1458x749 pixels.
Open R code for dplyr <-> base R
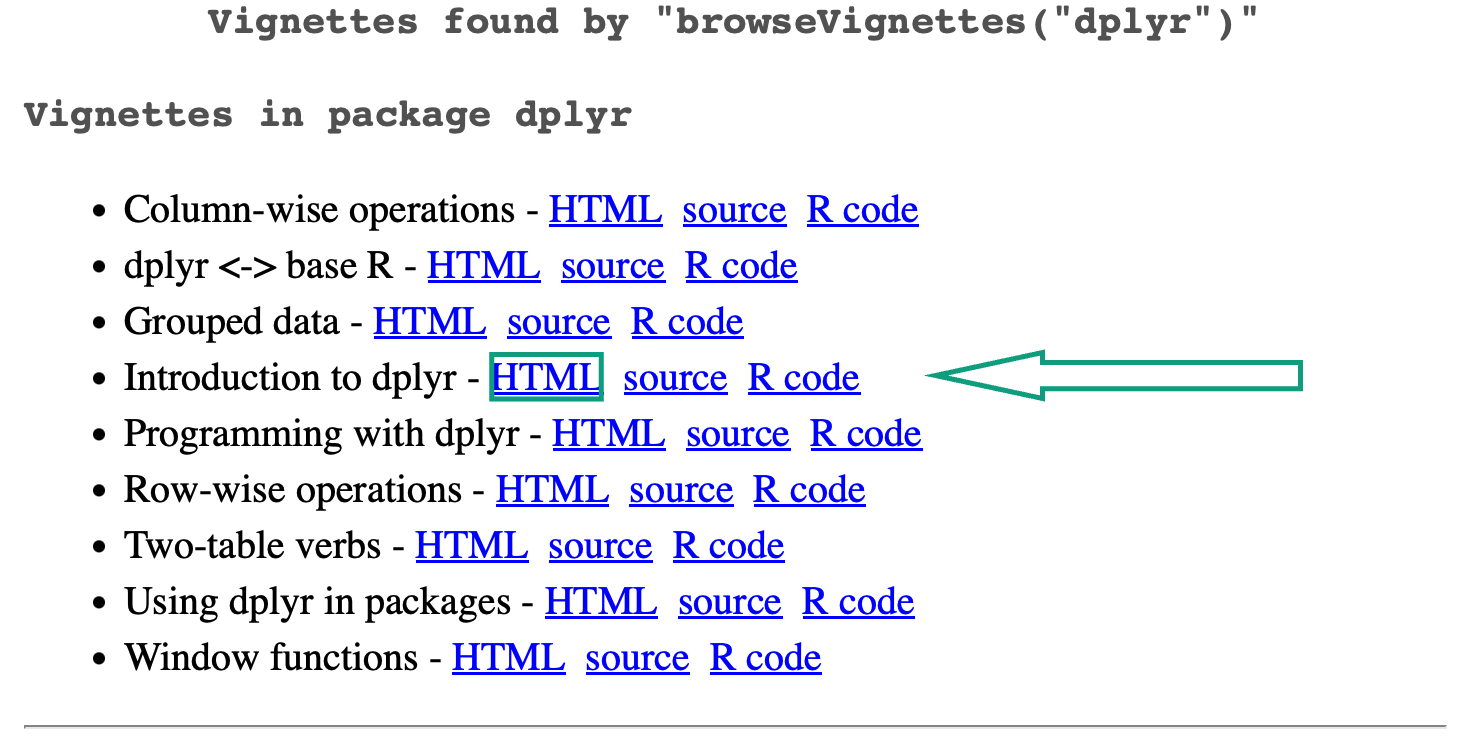(x=741, y=266)
